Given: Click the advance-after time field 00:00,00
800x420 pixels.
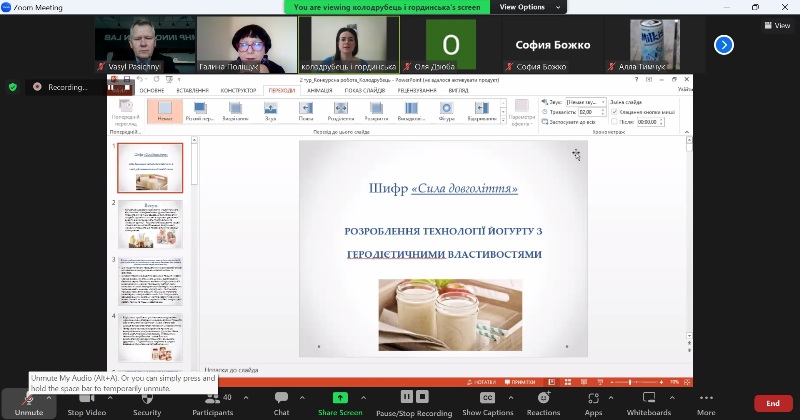Looking at the screenshot, I should point(651,122).
